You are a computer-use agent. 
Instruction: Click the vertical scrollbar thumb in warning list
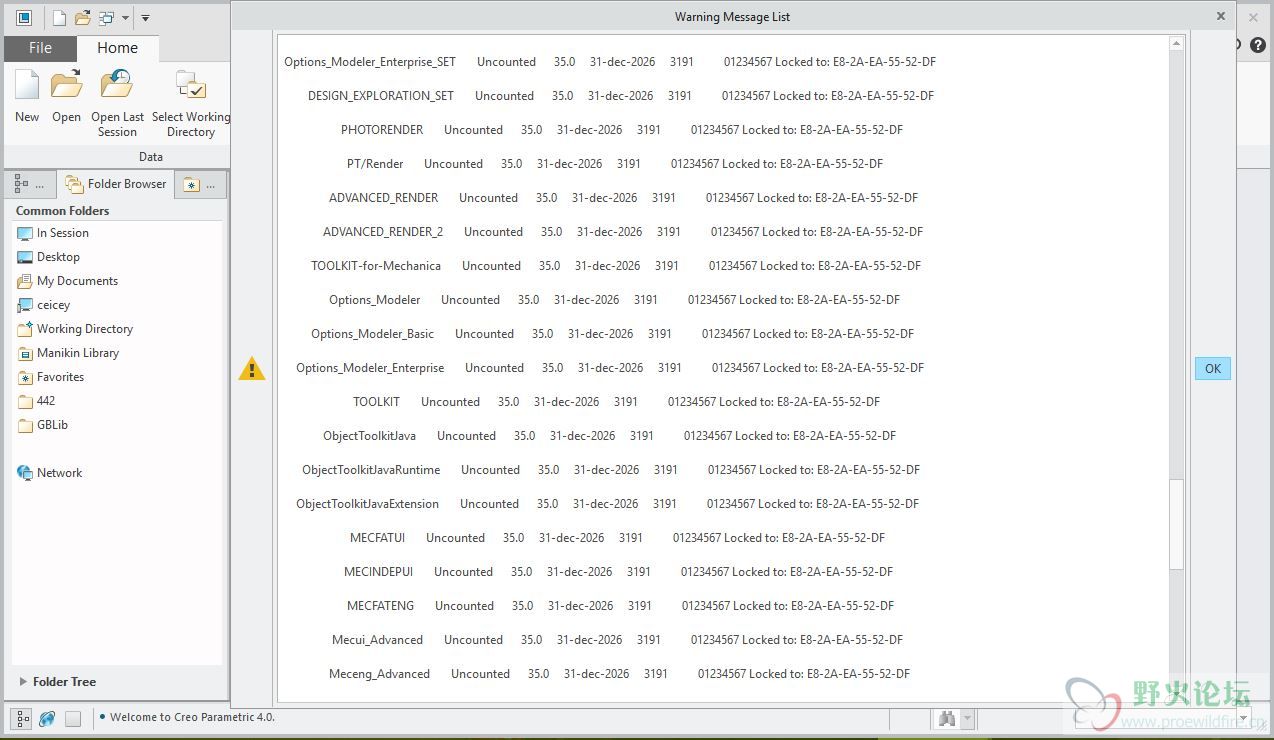pyautogui.click(x=1176, y=525)
